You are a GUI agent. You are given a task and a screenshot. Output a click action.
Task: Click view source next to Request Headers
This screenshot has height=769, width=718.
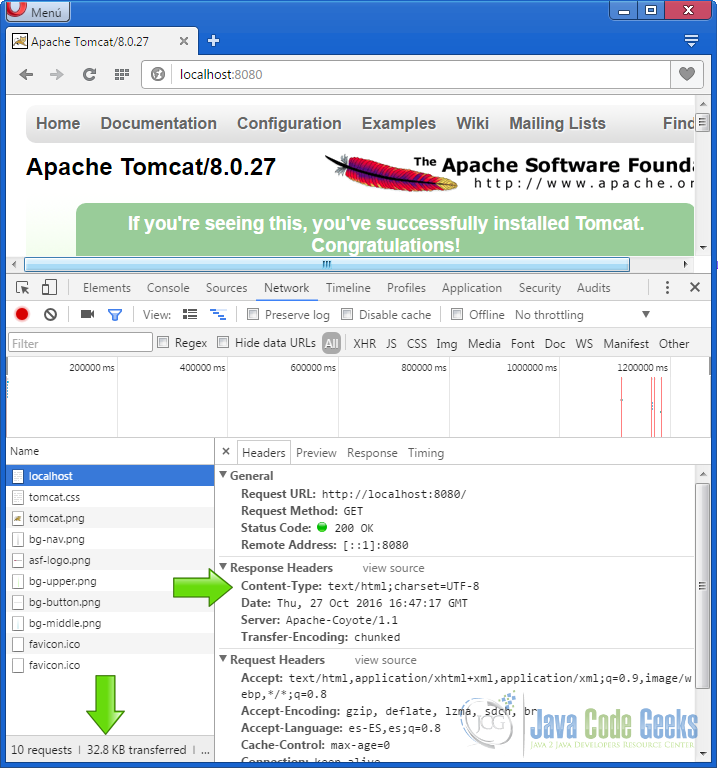385,660
